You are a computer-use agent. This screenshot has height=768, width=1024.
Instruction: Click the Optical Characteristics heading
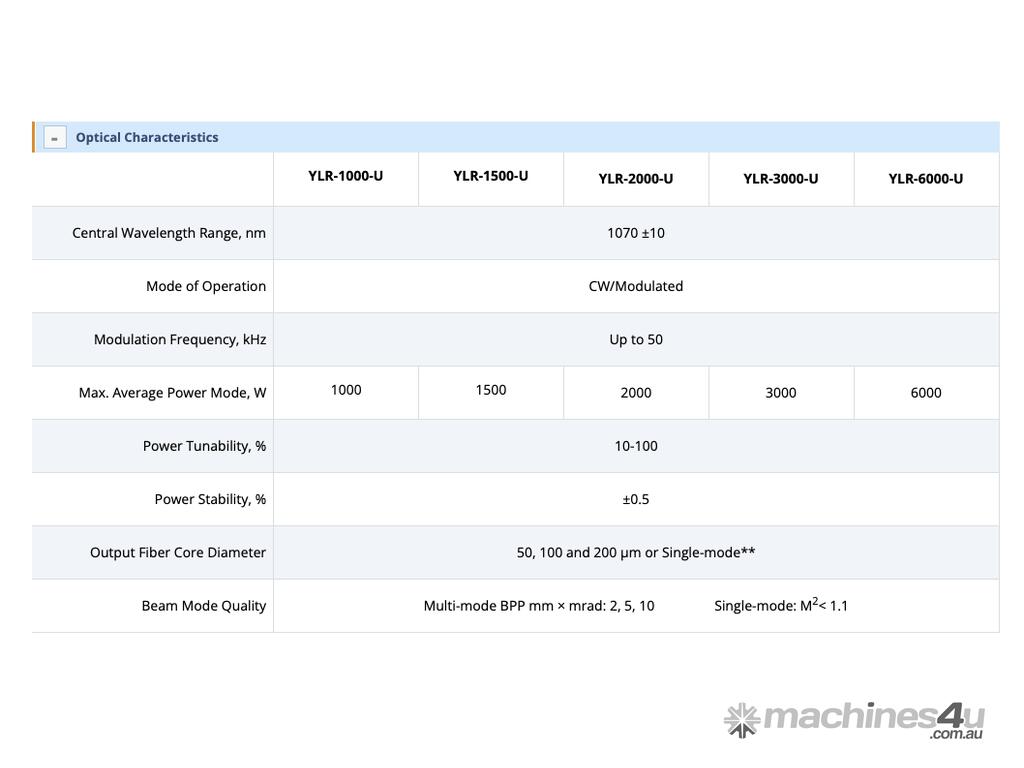coord(147,138)
